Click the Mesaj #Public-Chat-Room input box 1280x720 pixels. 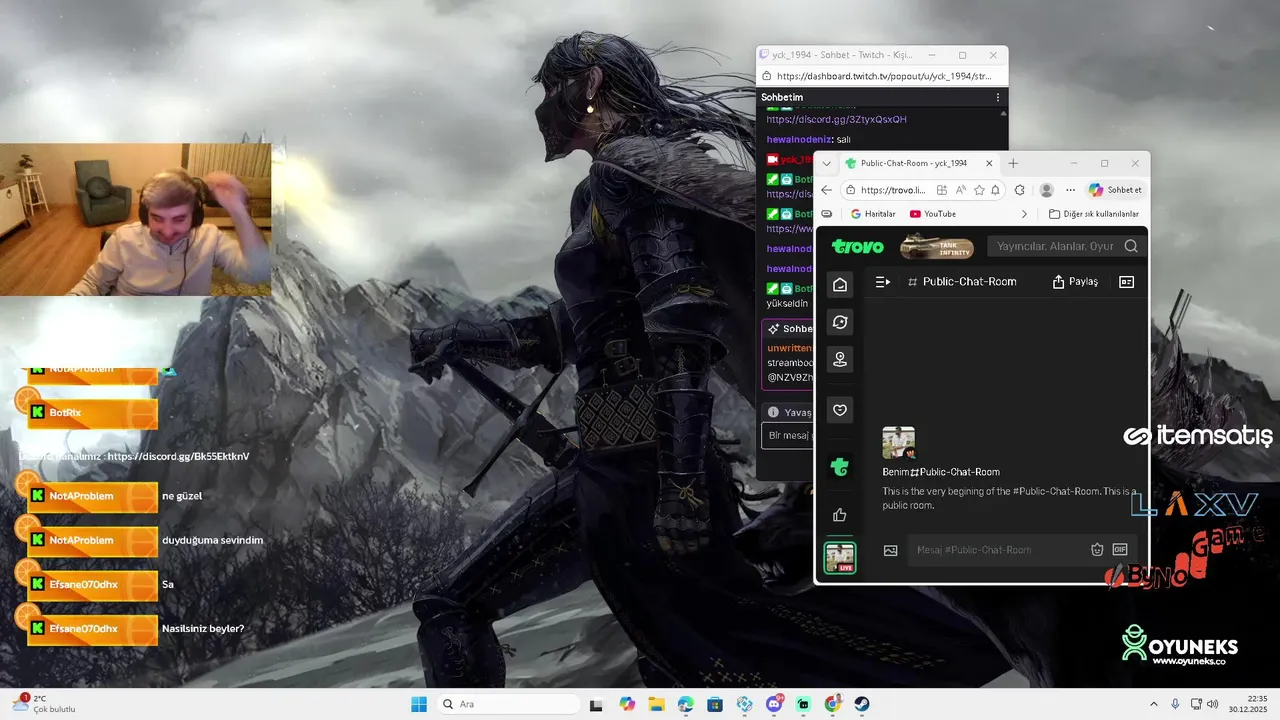[x=1000, y=550]
